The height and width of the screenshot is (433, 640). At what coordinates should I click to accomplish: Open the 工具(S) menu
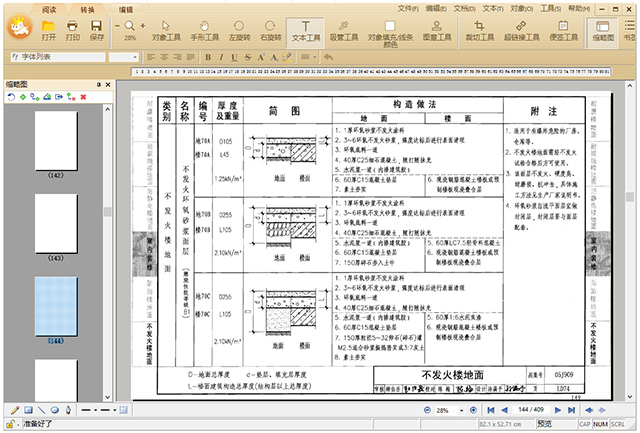pyautogui.click(x=550, y=8)
